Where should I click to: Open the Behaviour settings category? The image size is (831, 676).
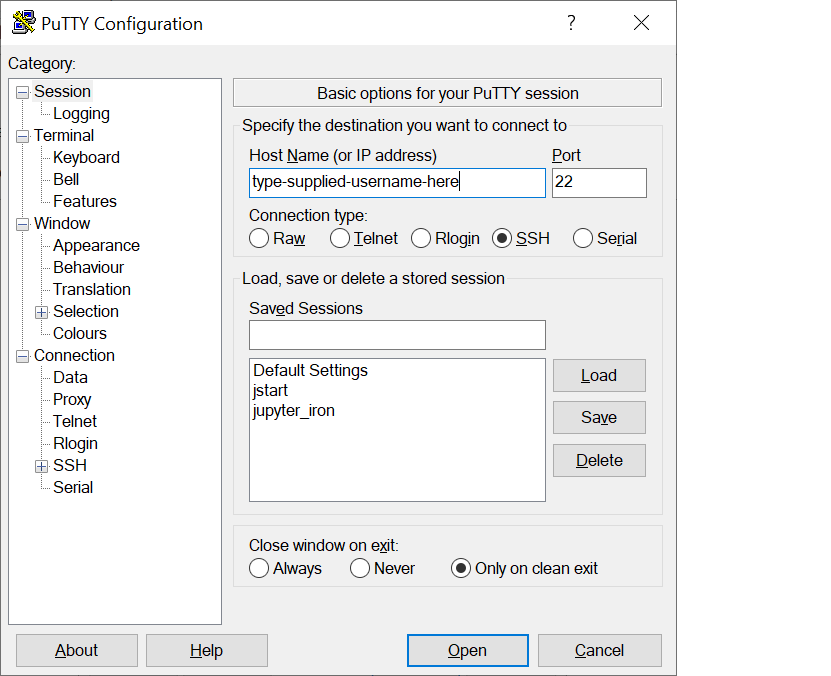(89, 268)
